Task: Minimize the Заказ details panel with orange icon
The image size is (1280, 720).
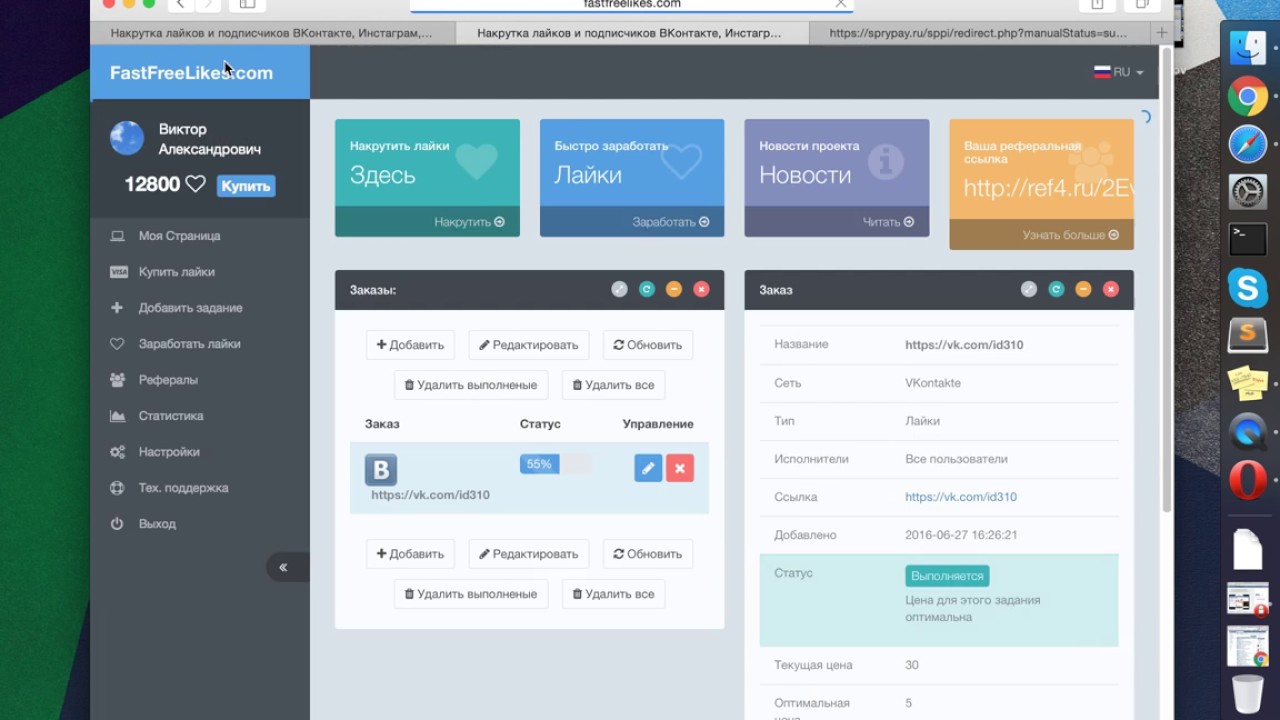Action: [1083, 289]
